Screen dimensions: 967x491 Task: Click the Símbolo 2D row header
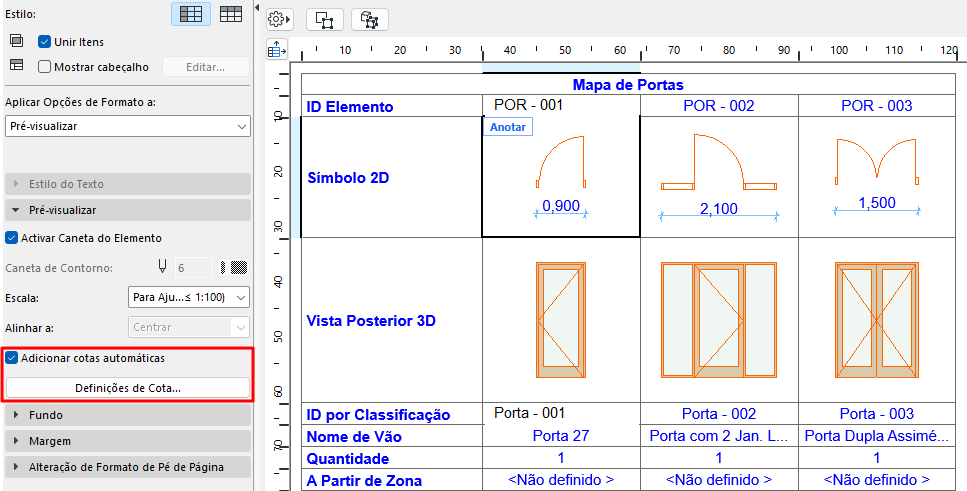point(392,176)
